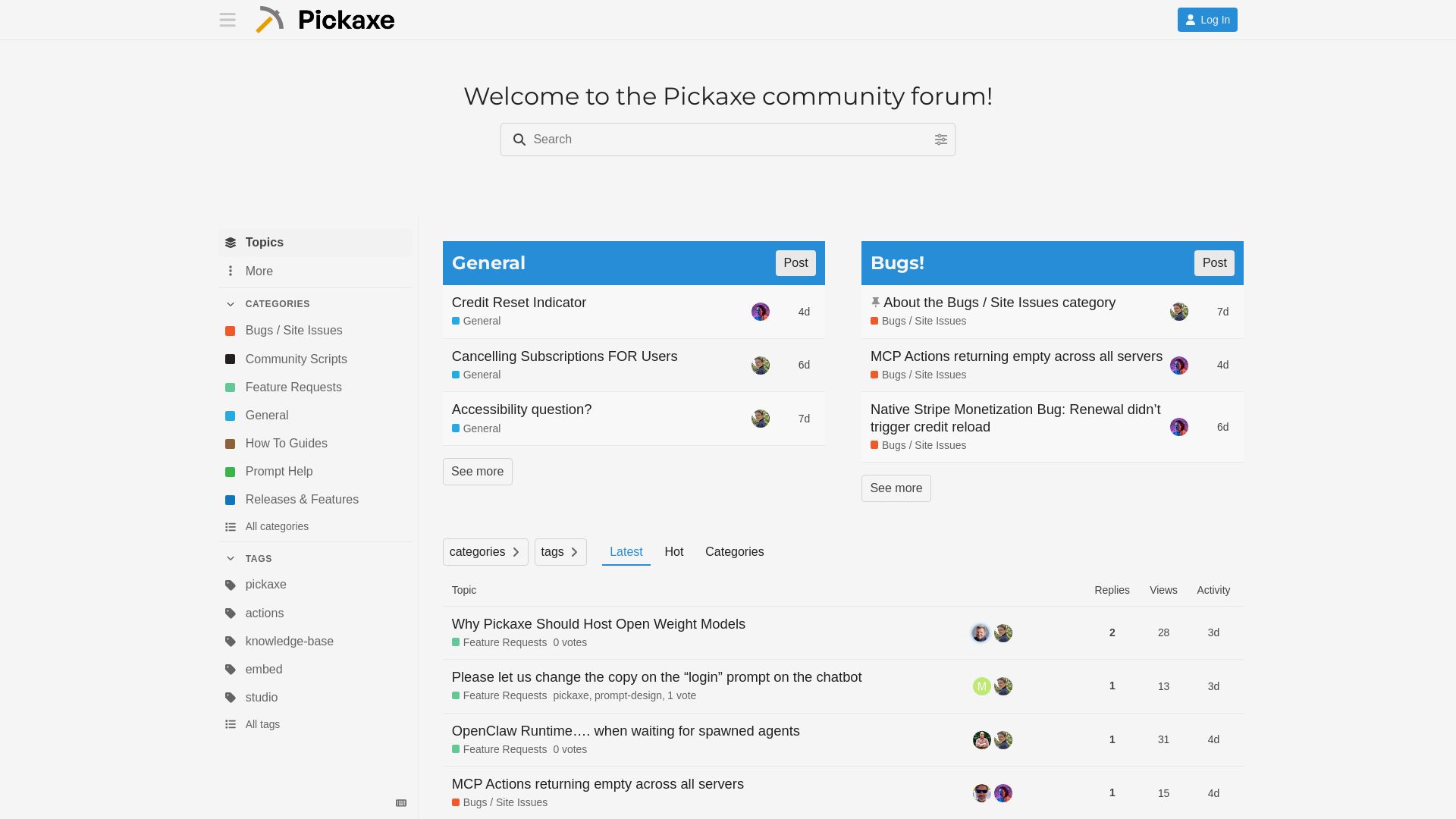The width and height of the screenshot is (1456, 819).
Task: Open How To Guides category
Action: tap(315, 444)
